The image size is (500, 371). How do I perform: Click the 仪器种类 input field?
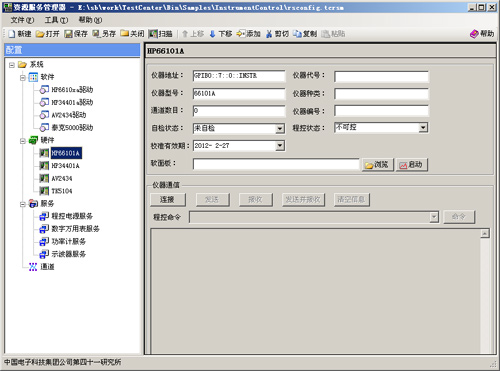point(381,94)
